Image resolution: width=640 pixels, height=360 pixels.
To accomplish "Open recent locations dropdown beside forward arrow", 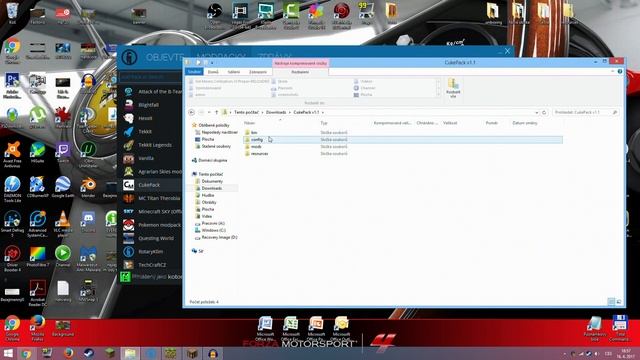I will point(209,112).
